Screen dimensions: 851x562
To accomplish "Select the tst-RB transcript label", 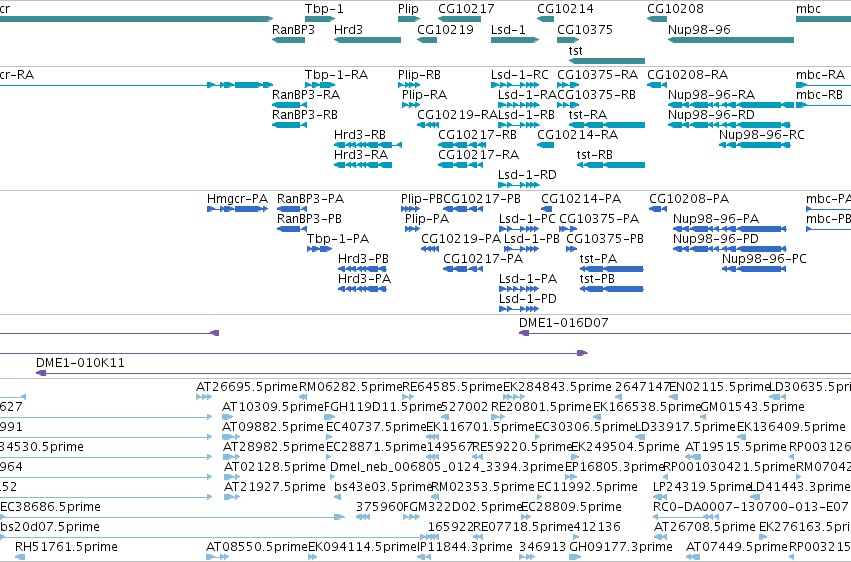I will pos(594,155).
